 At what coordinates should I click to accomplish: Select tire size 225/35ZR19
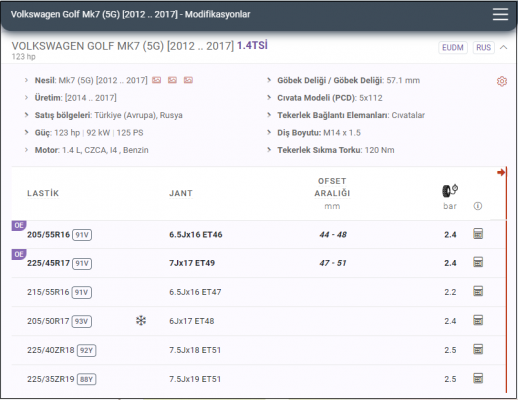[51, 379]
